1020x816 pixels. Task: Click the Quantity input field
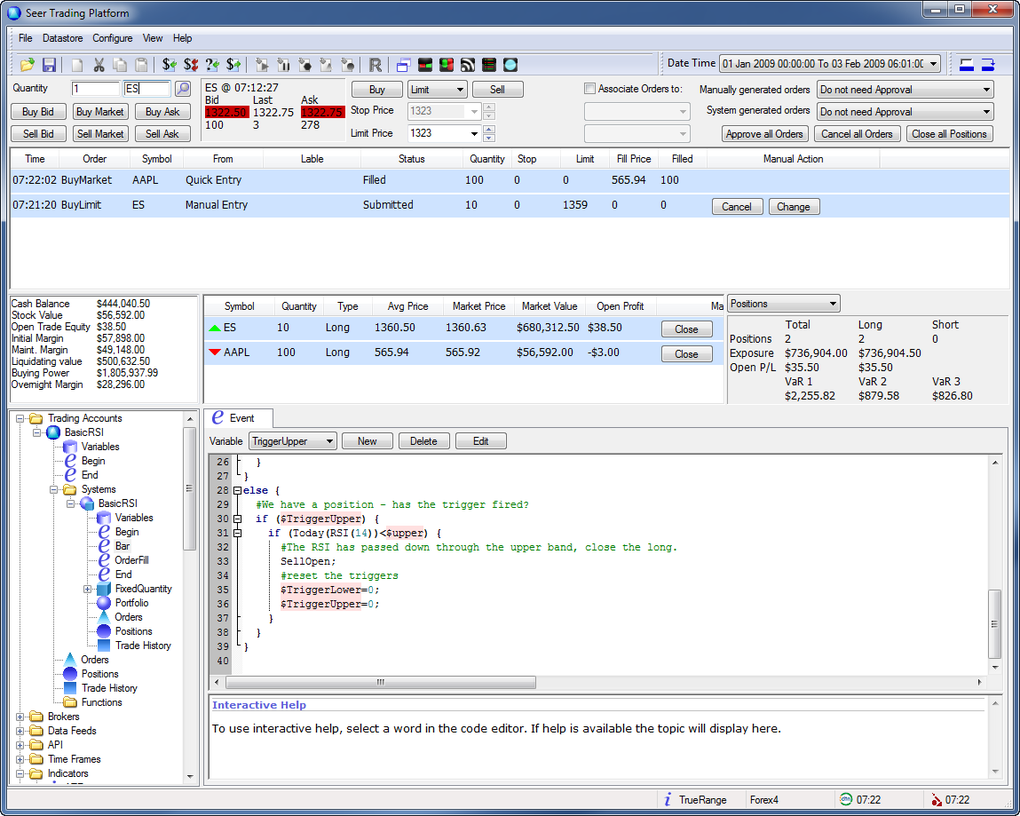(95, 89)
